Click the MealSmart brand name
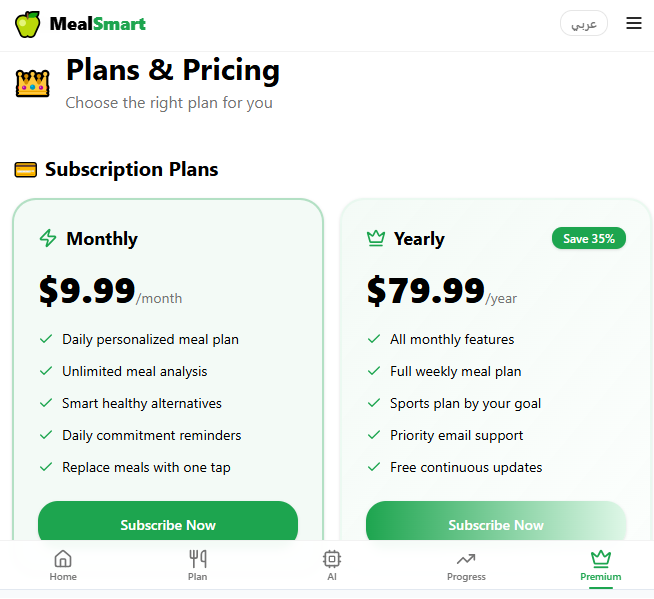Viewport: 654px width, 599px height. pos(97,24)
